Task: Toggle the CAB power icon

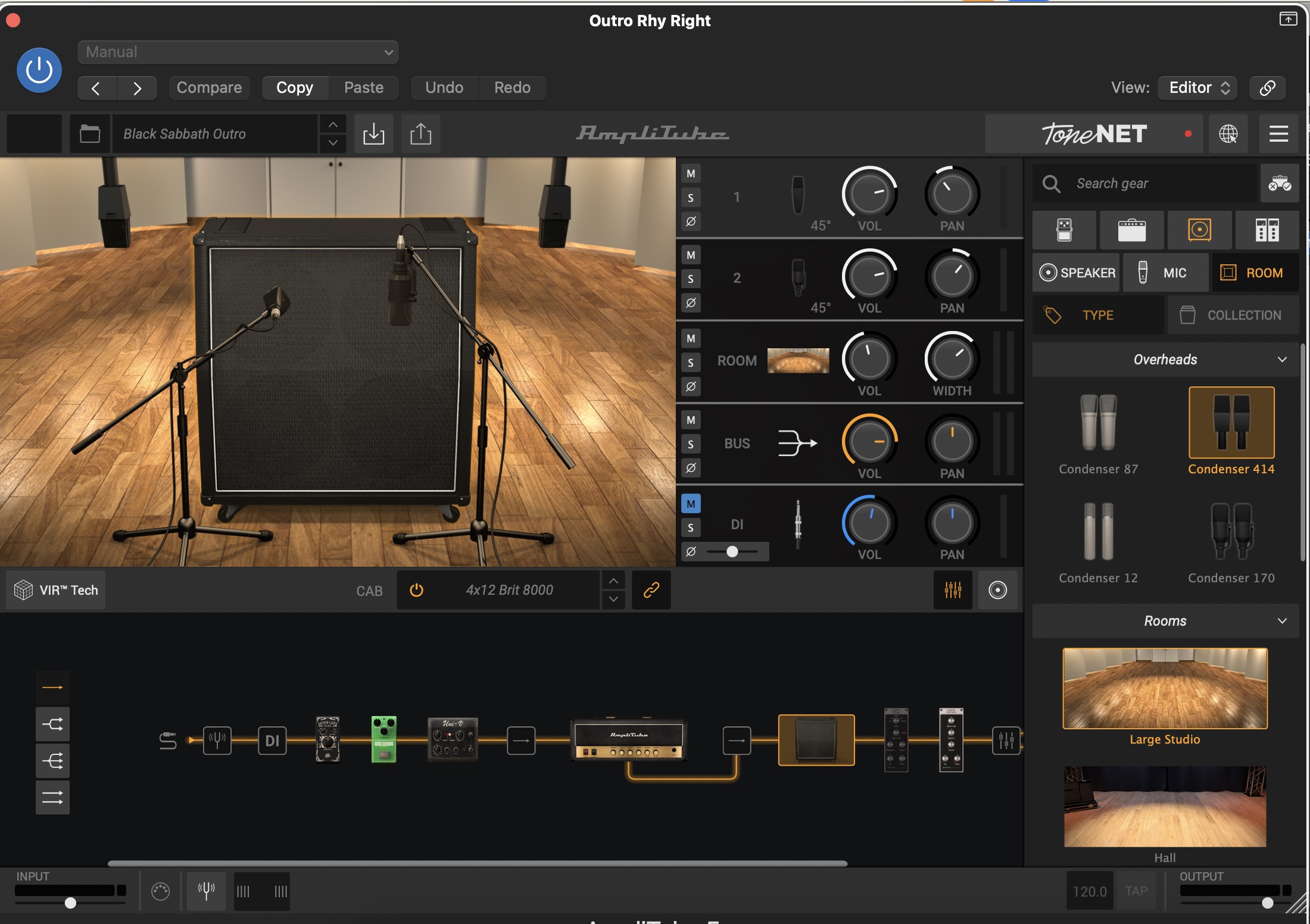Action: (417, 590)
